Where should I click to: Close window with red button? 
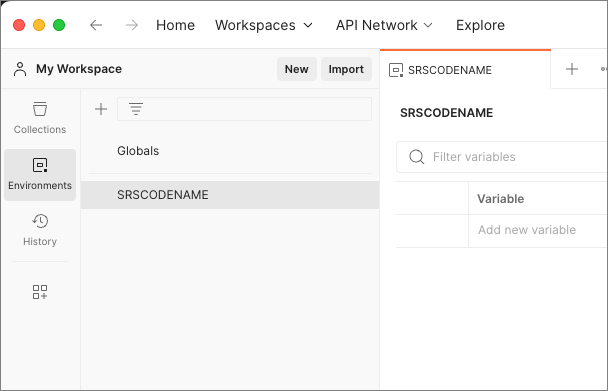(x=19, y=25)
